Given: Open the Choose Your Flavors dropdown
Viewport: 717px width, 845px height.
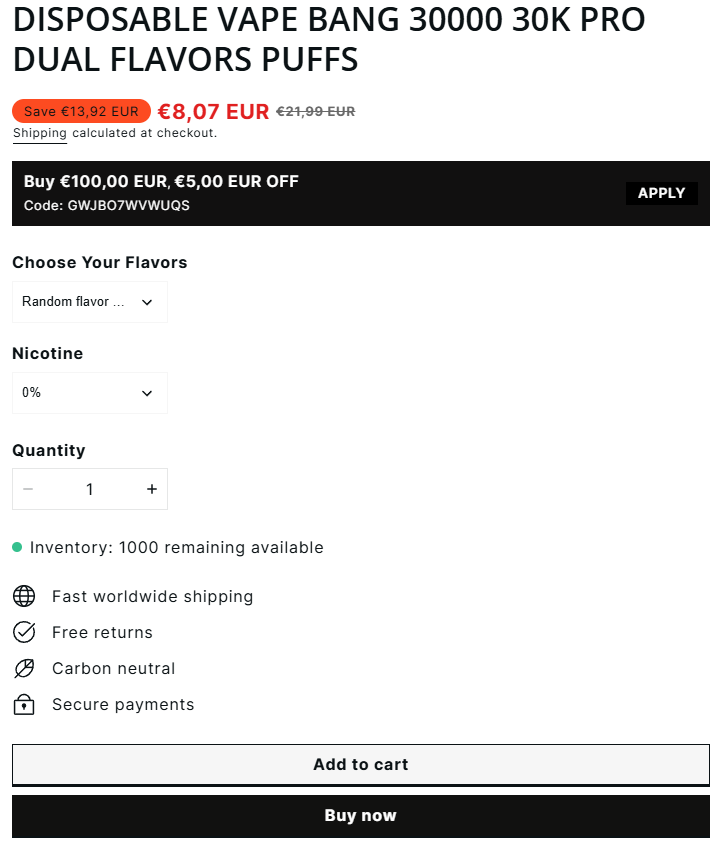Looking at the screenshot, I should [90, 302].
